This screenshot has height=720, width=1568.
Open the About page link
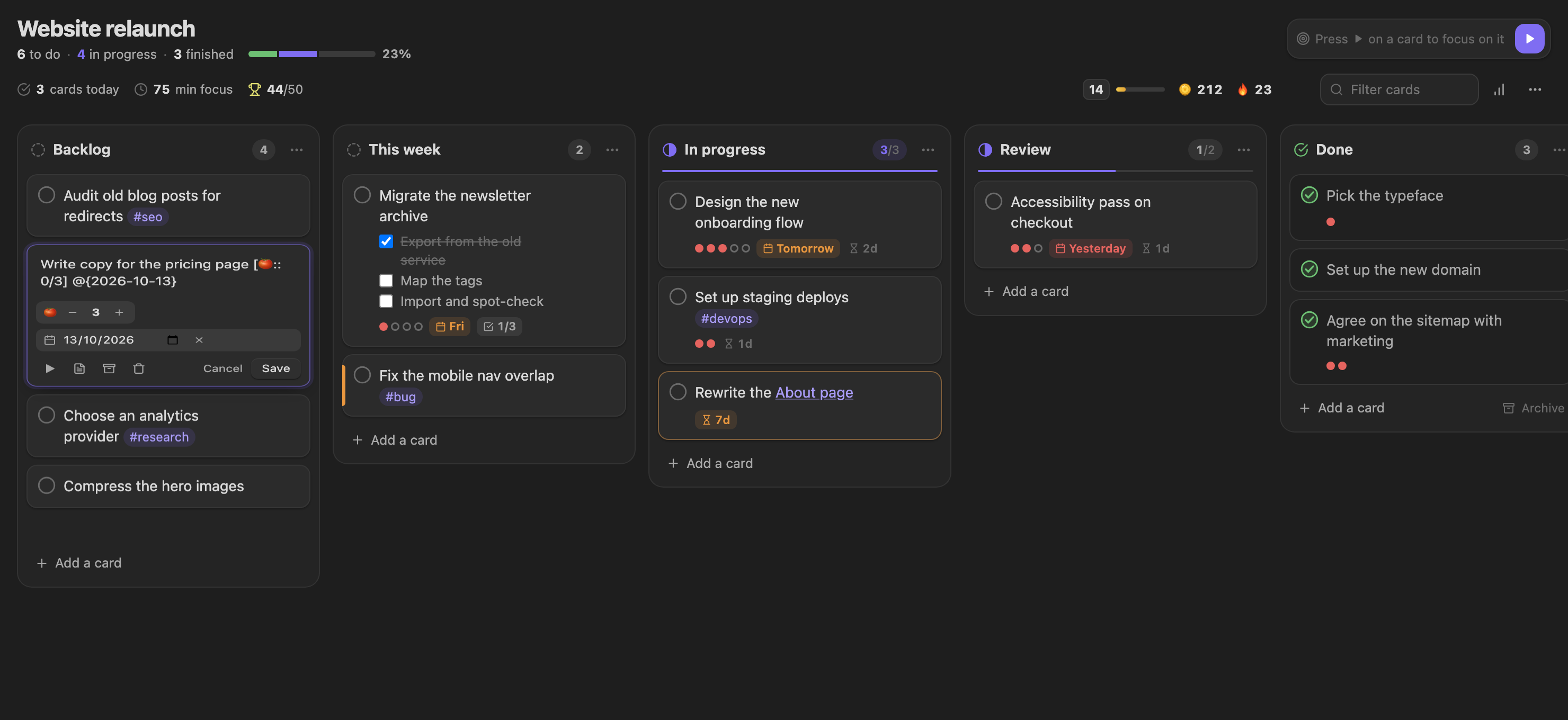pyautogui.click(x=814, y=393)
